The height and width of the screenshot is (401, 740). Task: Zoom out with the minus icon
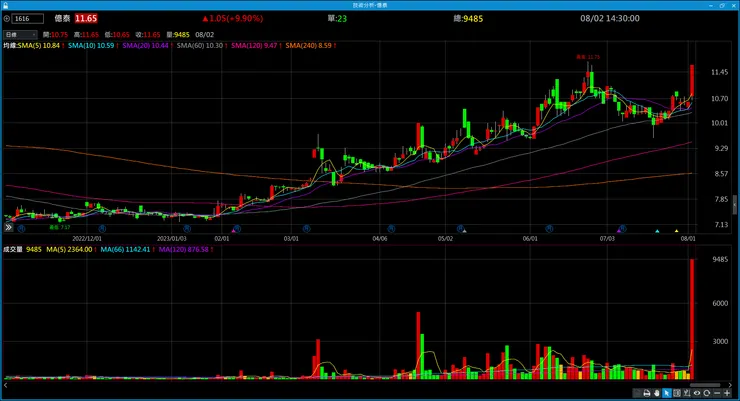point(717,393)
